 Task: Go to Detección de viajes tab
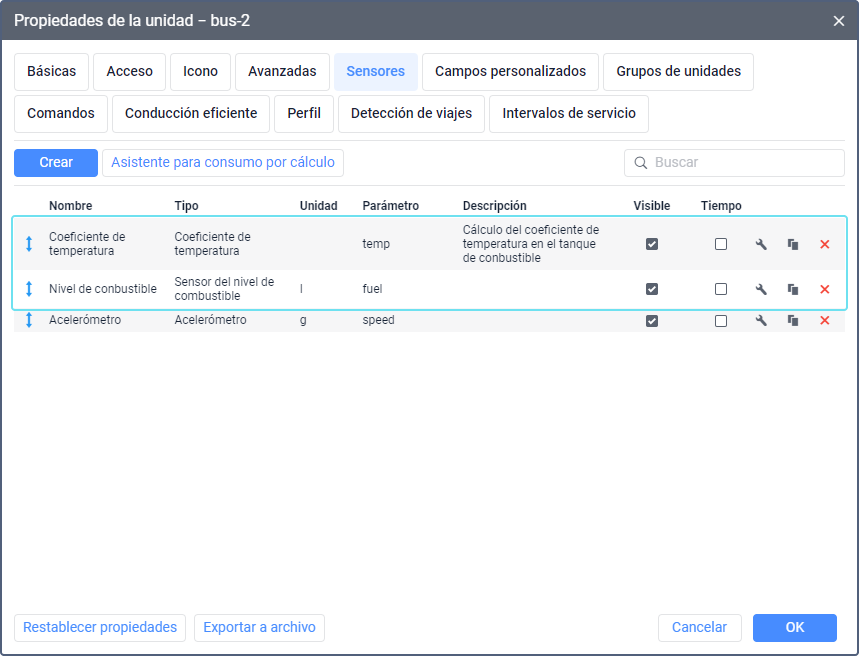[x=411, y=114]
